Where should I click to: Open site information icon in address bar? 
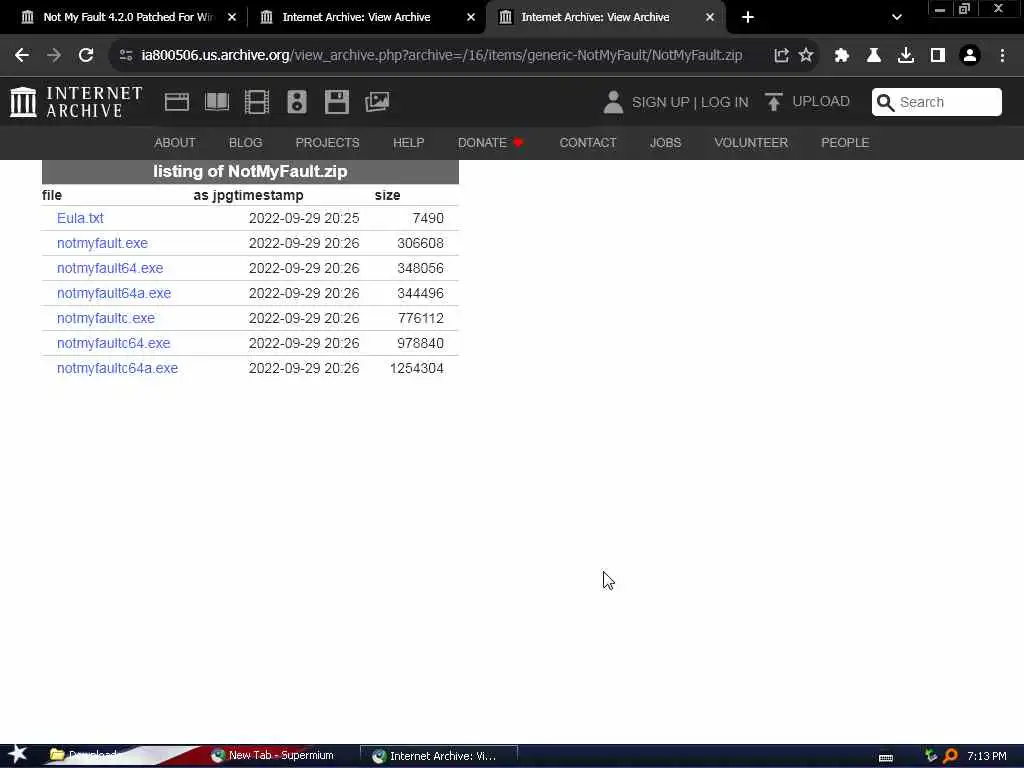126,56
